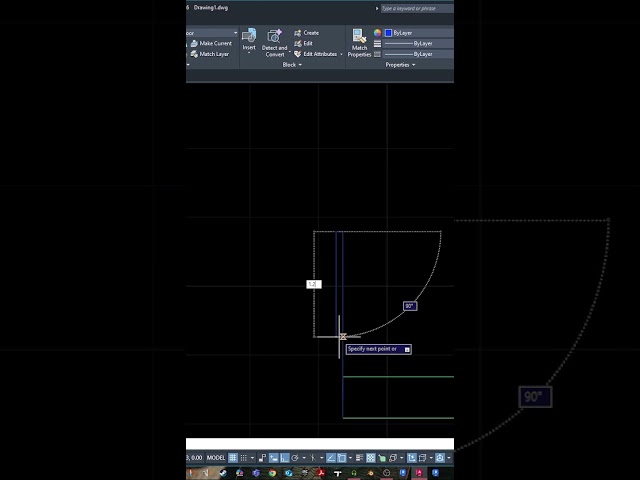The image size is (640, 480).
Task: Open the Gizmo dropdown arrow
Action: tap(449, 458)
